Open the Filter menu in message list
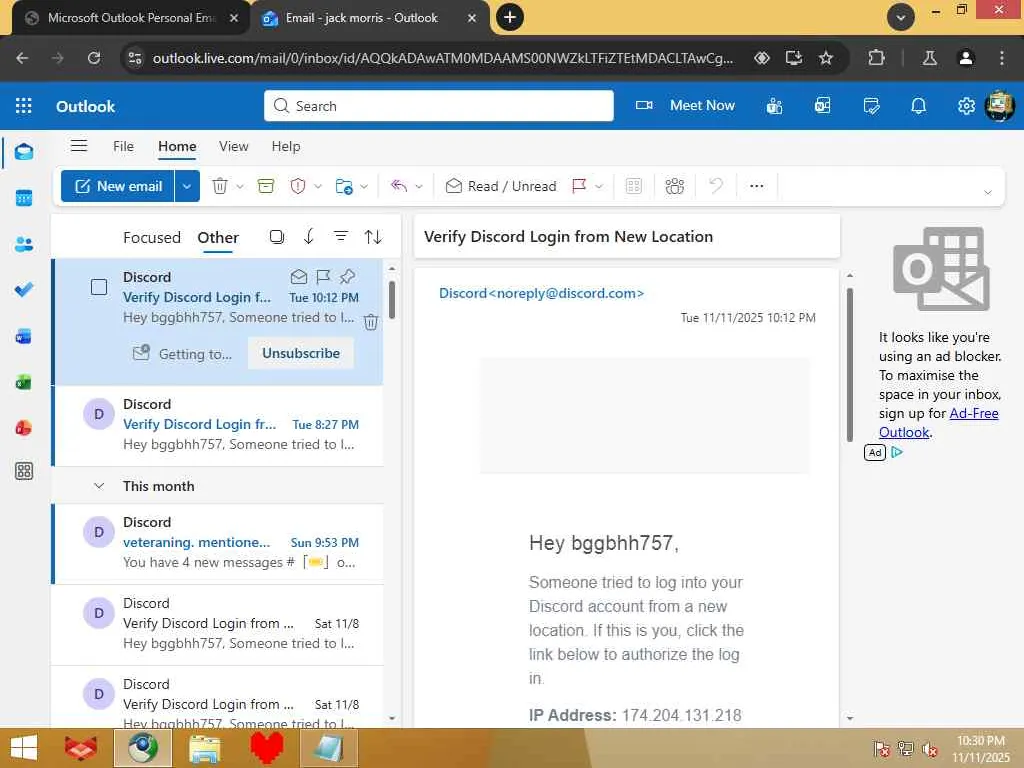Viewport: 1024px width, 768px height. coord(341,236)
